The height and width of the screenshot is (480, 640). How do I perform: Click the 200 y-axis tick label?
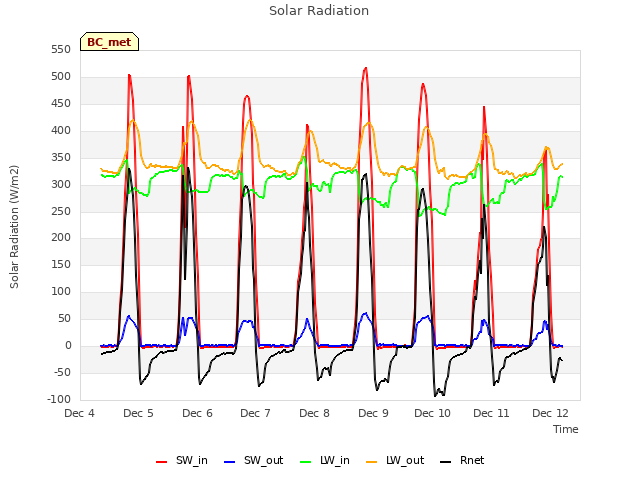[61, 238]
